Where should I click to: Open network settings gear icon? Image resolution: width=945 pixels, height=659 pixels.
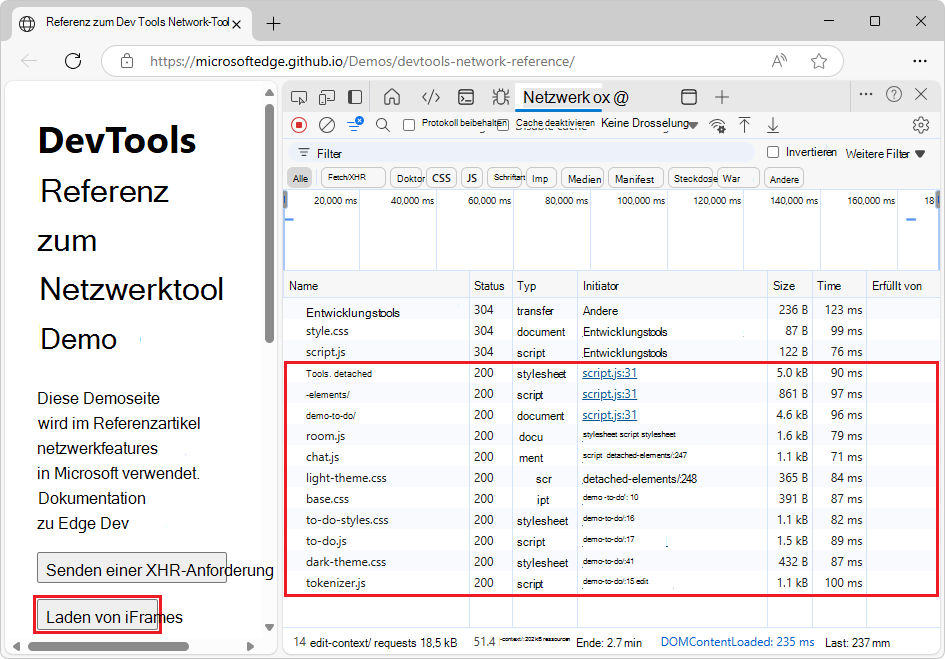point(921,125)
